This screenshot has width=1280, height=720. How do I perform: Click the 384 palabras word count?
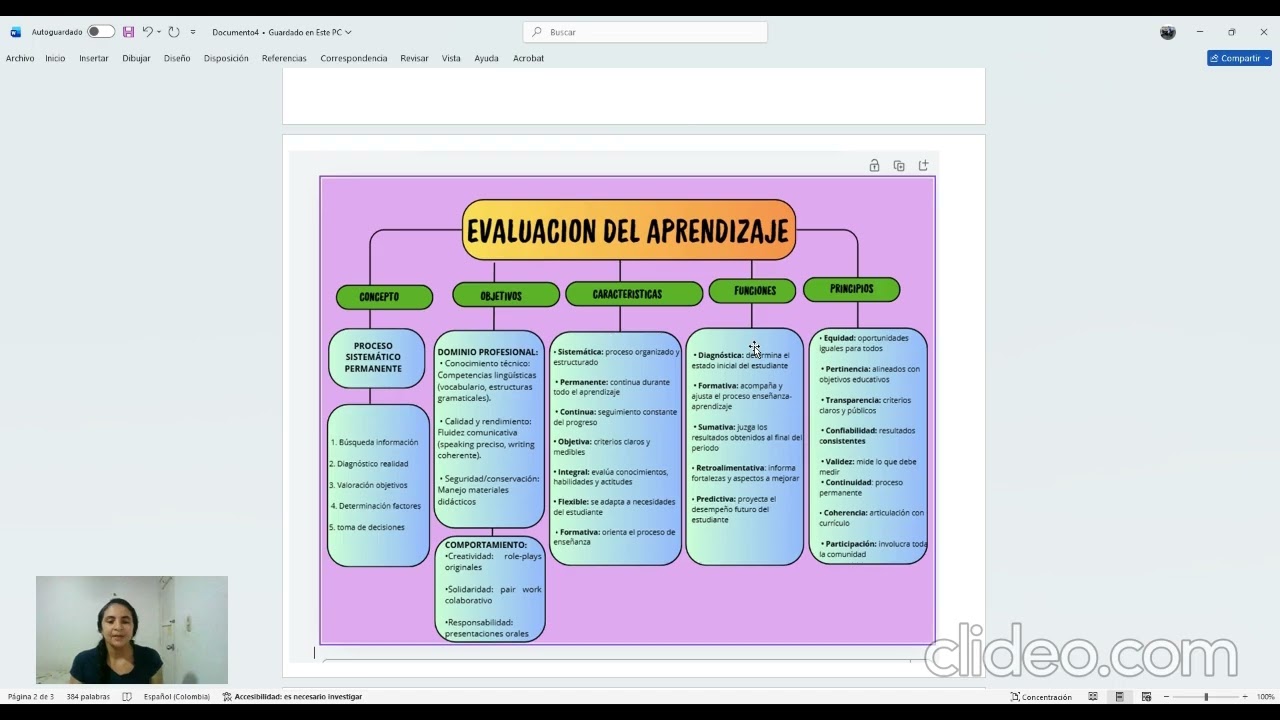[x=88, y=696]
